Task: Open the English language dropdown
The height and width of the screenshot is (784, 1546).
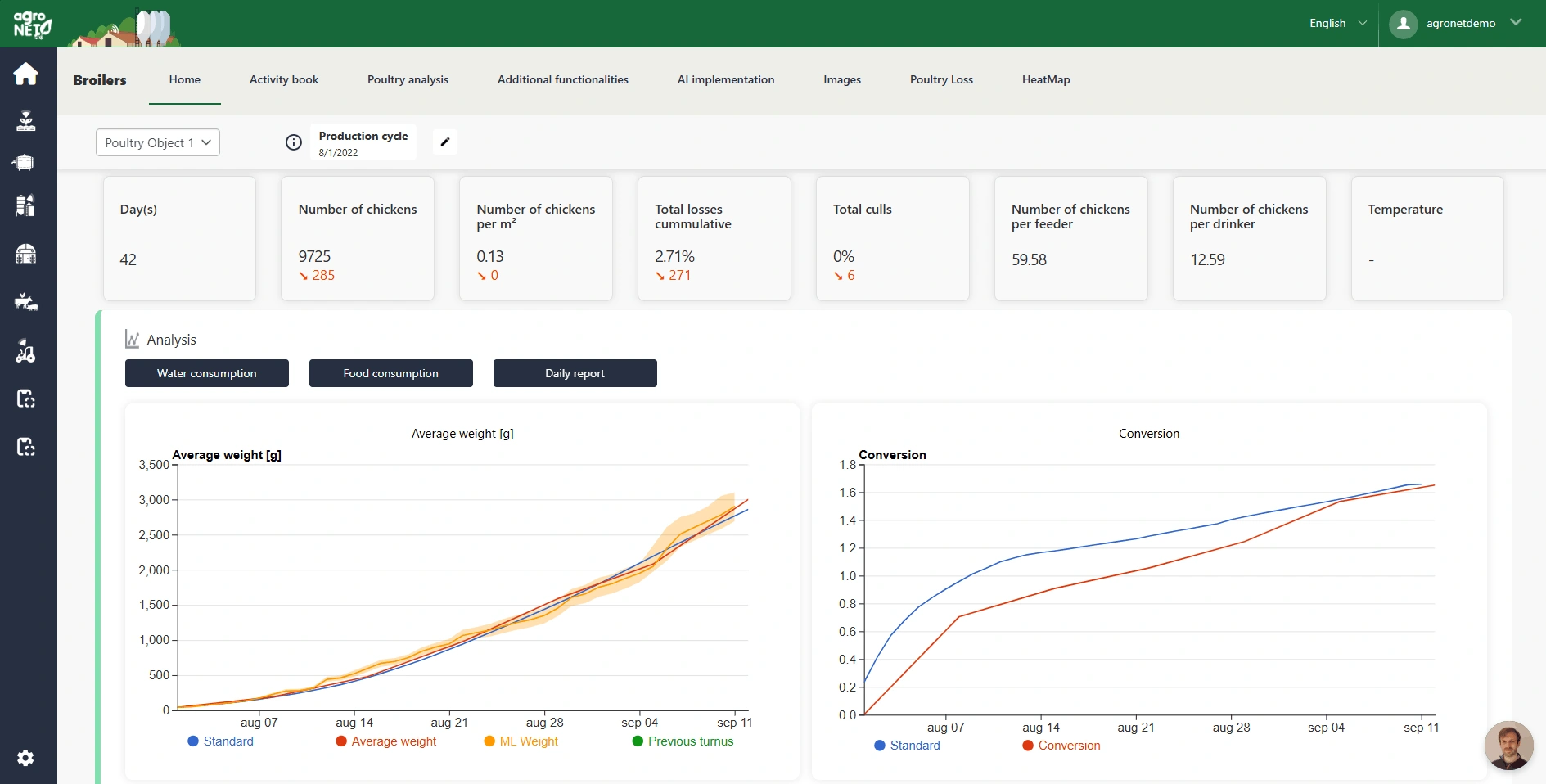Action: coord(1337,23)
